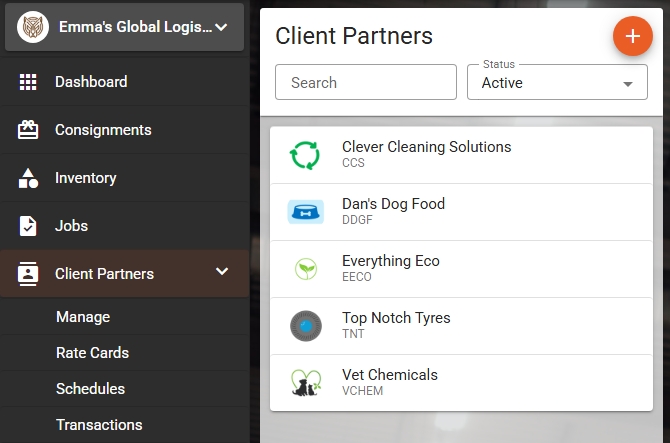The height and width of the screenshot is (443, 670).
Task: Open Rate Cards under Client Partners
Action: (x=124, y=353)
